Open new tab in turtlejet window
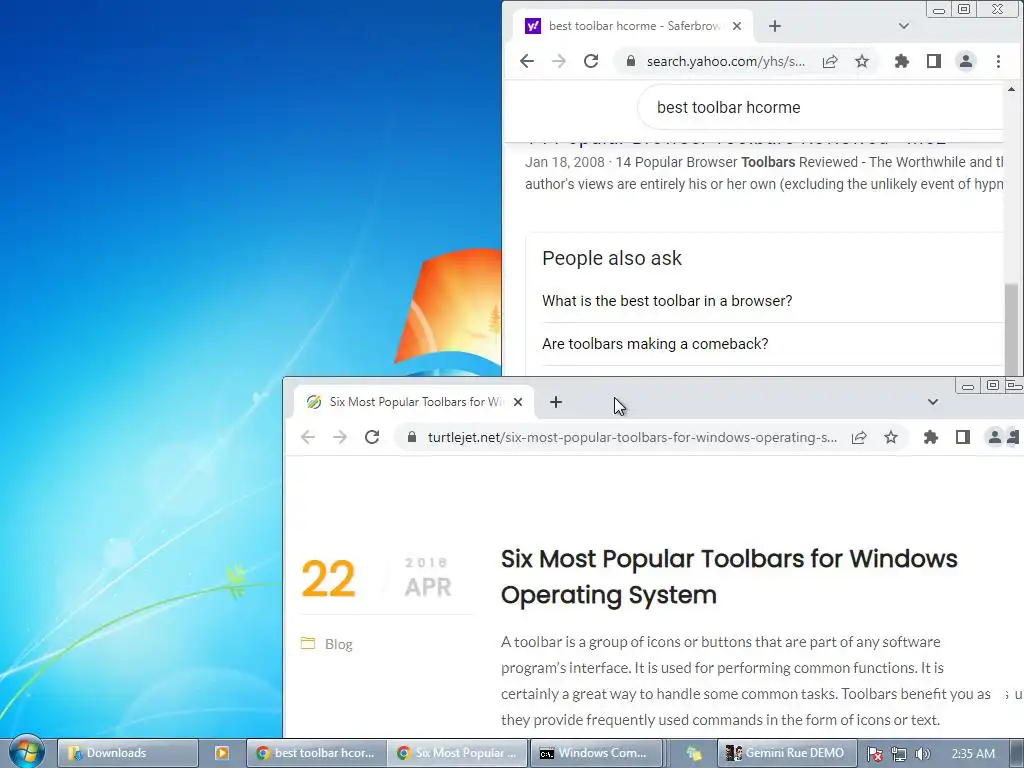The width and height of the screenshot is (1024, 768). [556, 402]
